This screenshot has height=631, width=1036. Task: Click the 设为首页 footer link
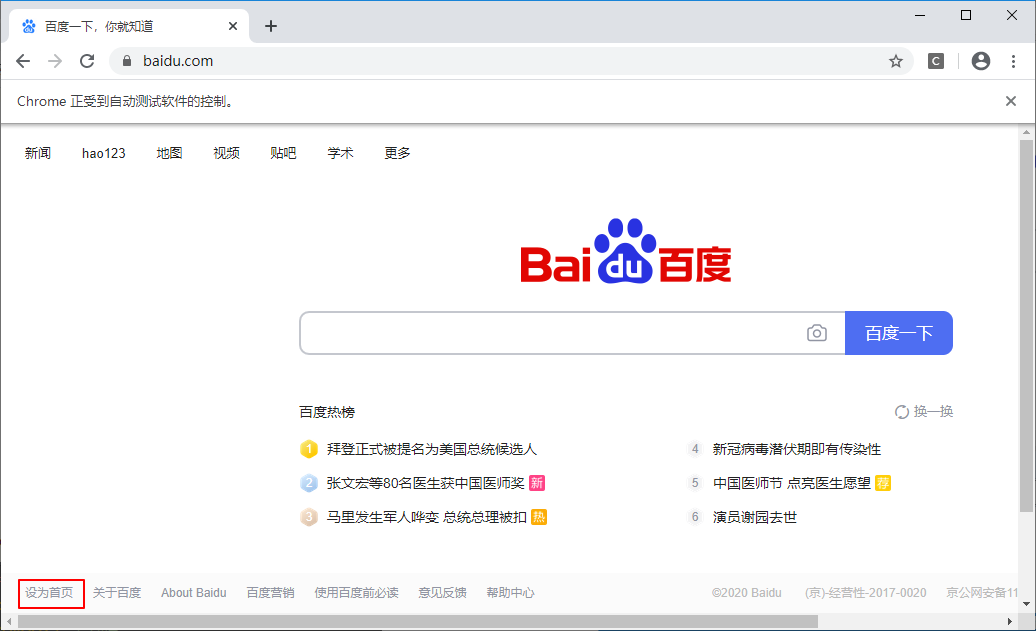point(50,593)
